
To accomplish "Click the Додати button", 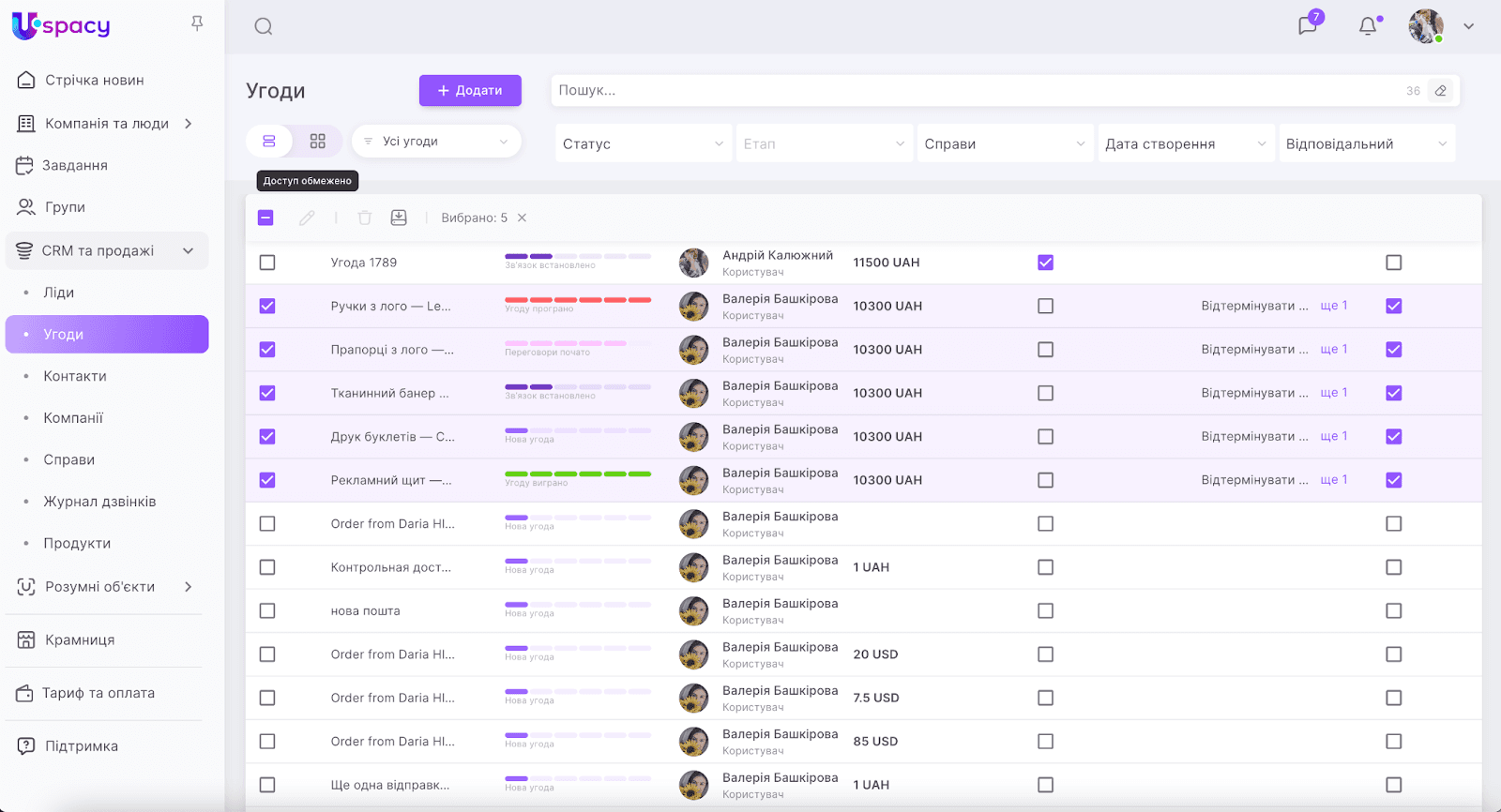I will 470,91.
